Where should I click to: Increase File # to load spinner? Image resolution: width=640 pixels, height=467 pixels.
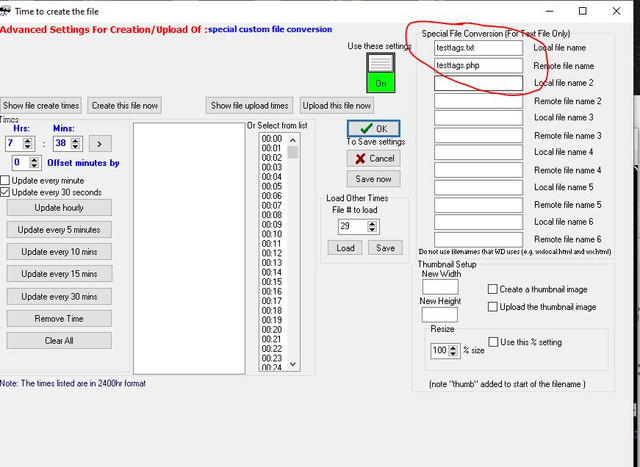coord(372,223)
